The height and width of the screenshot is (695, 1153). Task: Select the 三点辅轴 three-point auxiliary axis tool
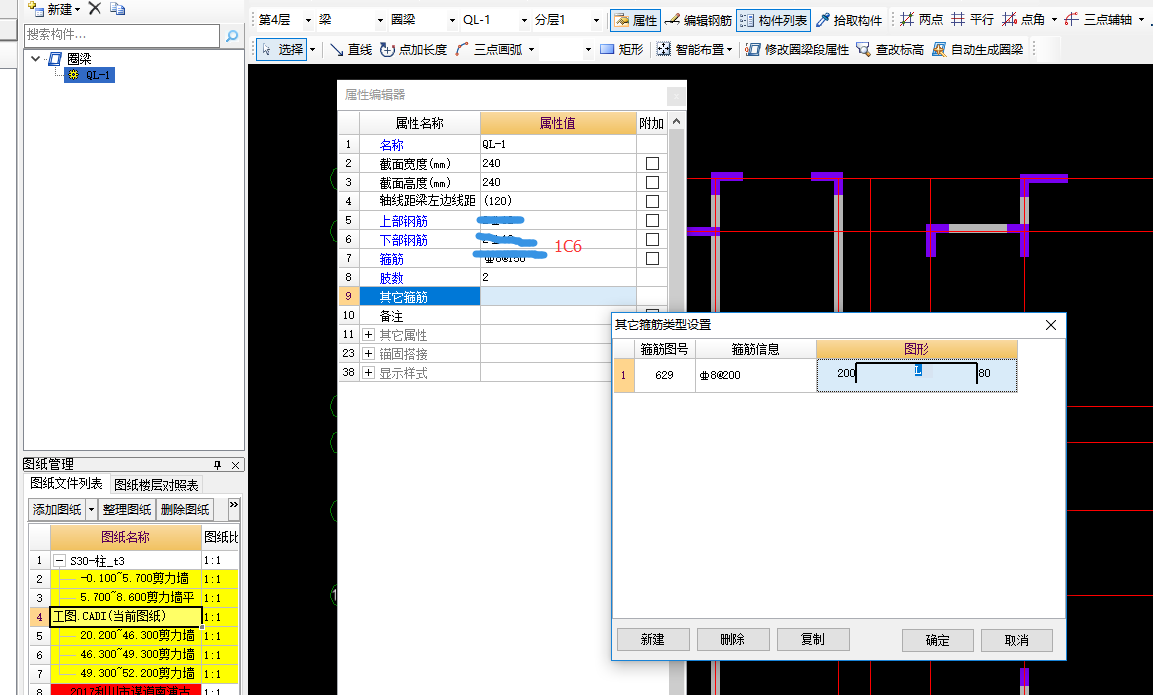click(x=1099, y=20)
